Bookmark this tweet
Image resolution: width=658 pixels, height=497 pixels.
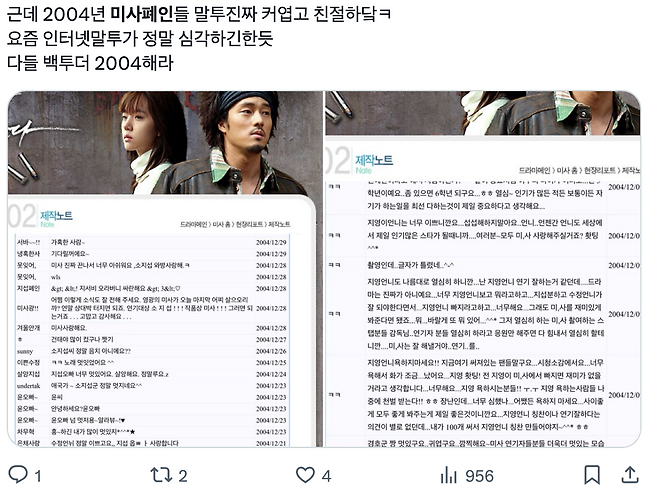[592, 475]
